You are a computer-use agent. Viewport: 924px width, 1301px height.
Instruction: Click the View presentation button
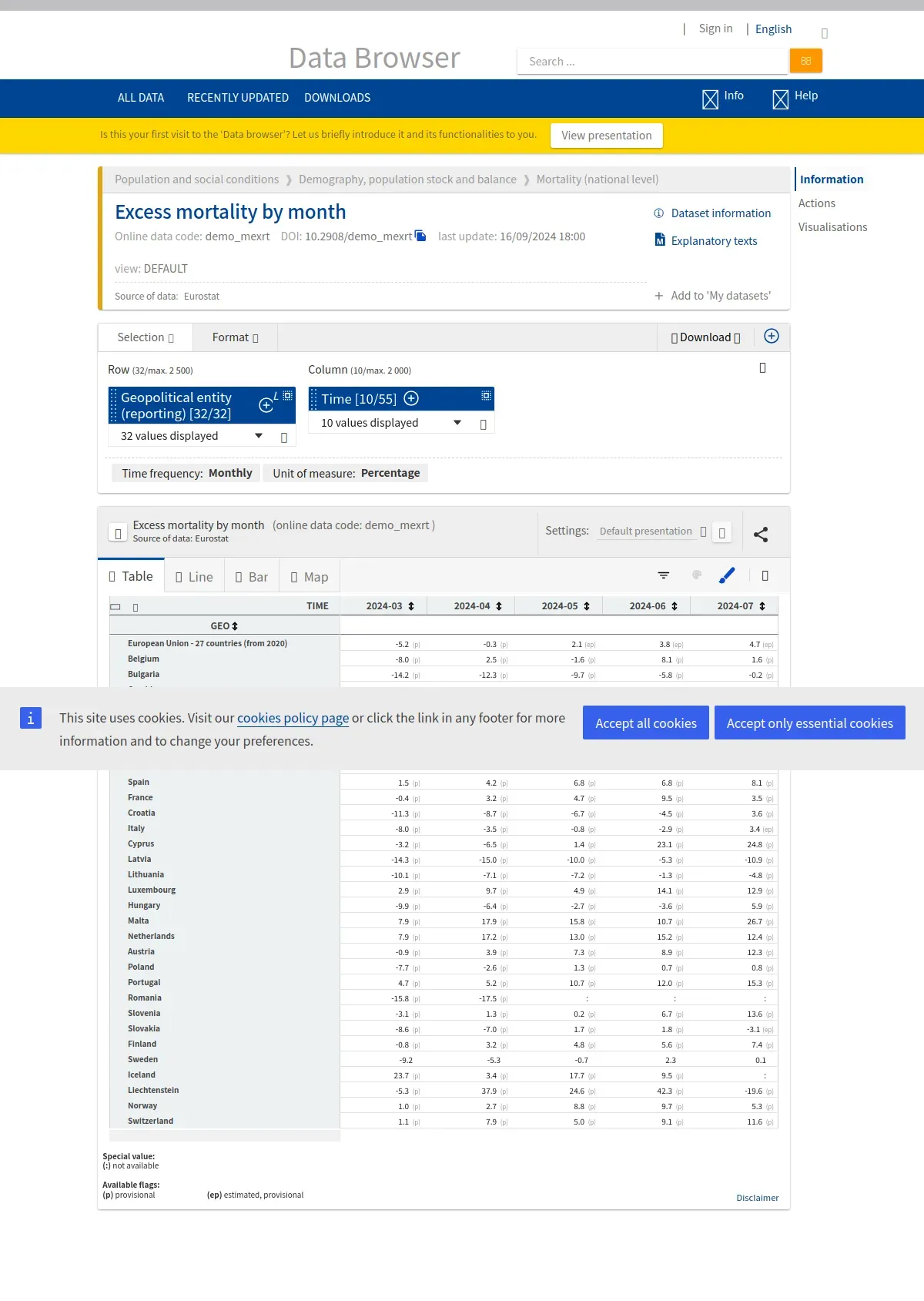point(607,136)
